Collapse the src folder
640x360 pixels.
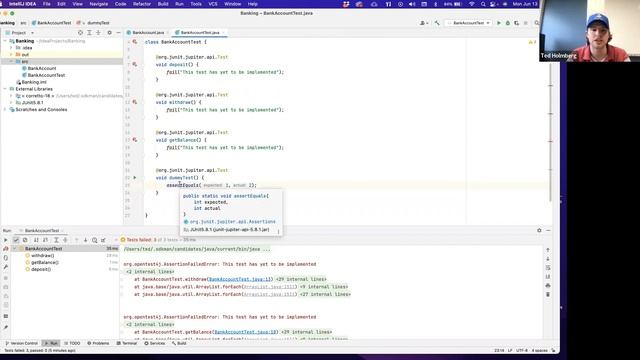(11, 62)
